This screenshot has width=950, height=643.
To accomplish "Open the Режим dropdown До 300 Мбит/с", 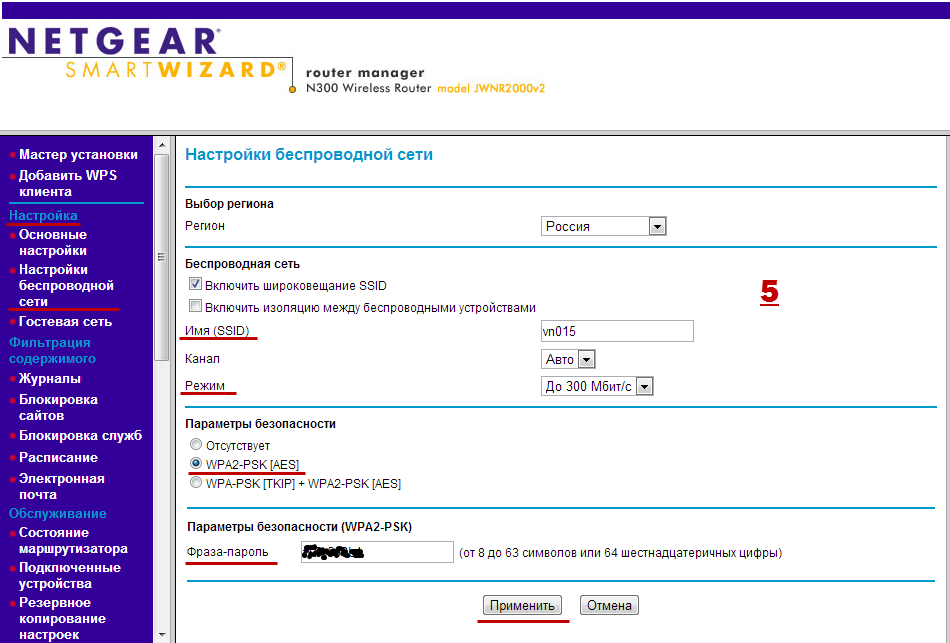I will 597,386.
